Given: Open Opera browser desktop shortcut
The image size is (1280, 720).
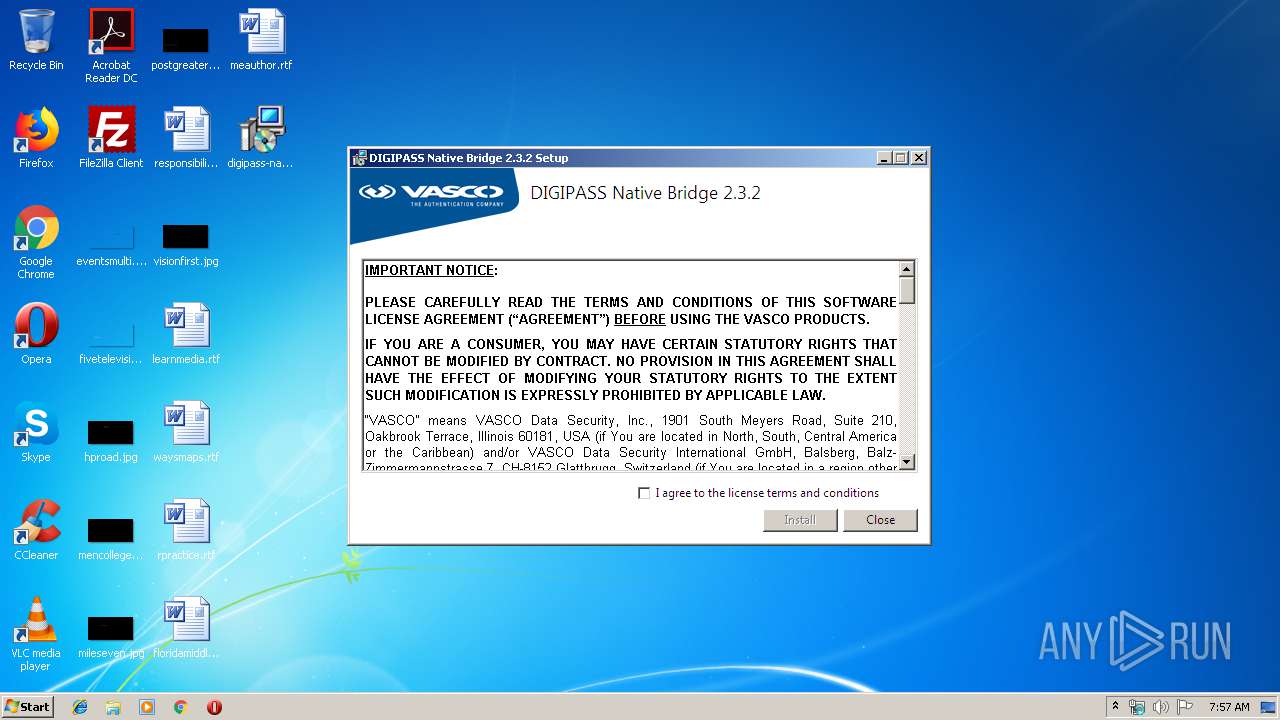Looking at the screenshot, I should coord(36,334).
